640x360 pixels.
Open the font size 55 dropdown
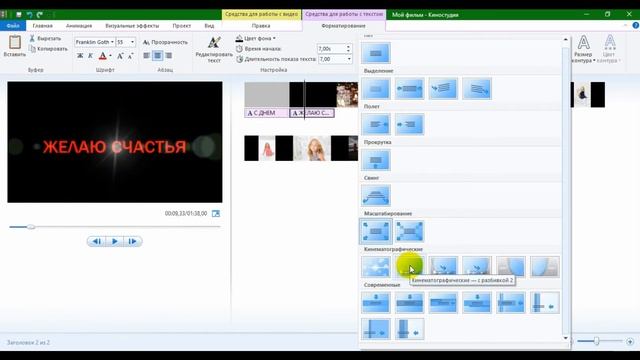click(x=132, y=42)
